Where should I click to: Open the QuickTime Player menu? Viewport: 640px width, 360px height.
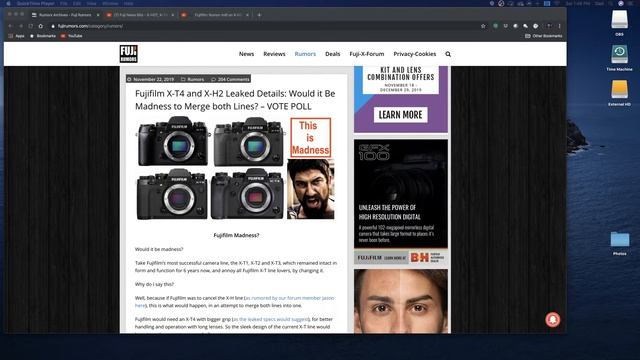(35, 3)
